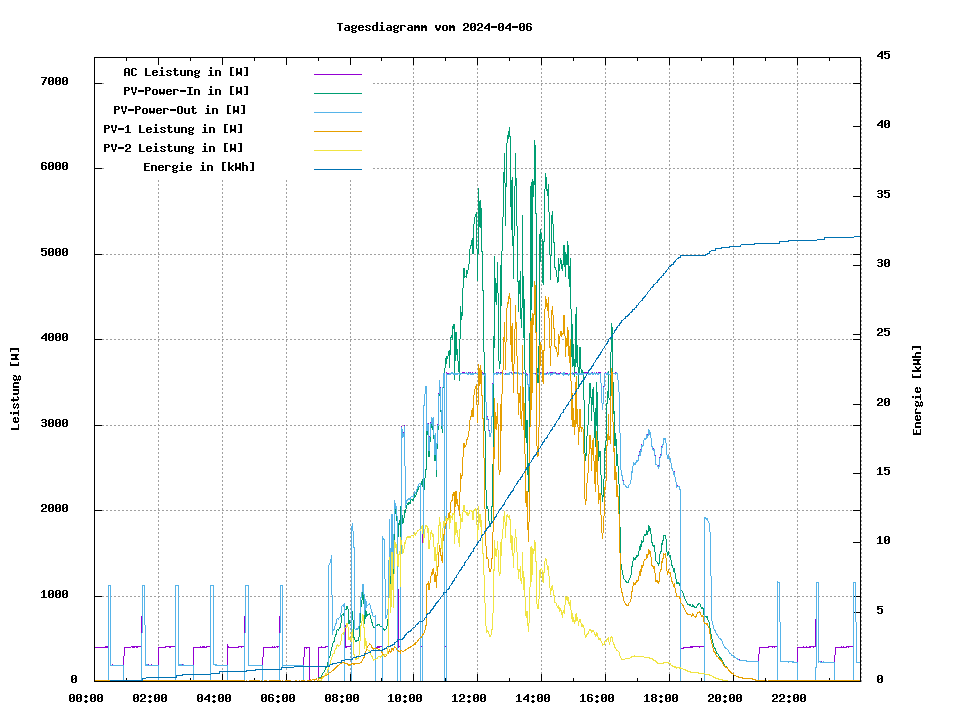This screenshot has width=960, height=720.
Task: Click the yellow PV-2 Leistung legend line
Action: [x=337, y=149]
